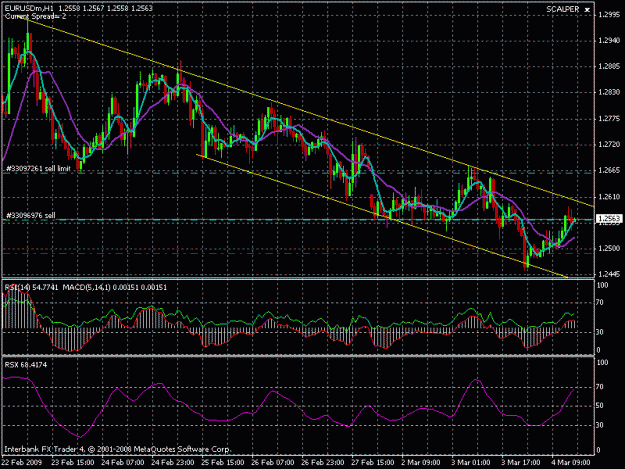Image resolution: width=625 pixels, height=469 pixels.
Task: Click the RSX panel scale value 50
Action: tap(600, 406)
